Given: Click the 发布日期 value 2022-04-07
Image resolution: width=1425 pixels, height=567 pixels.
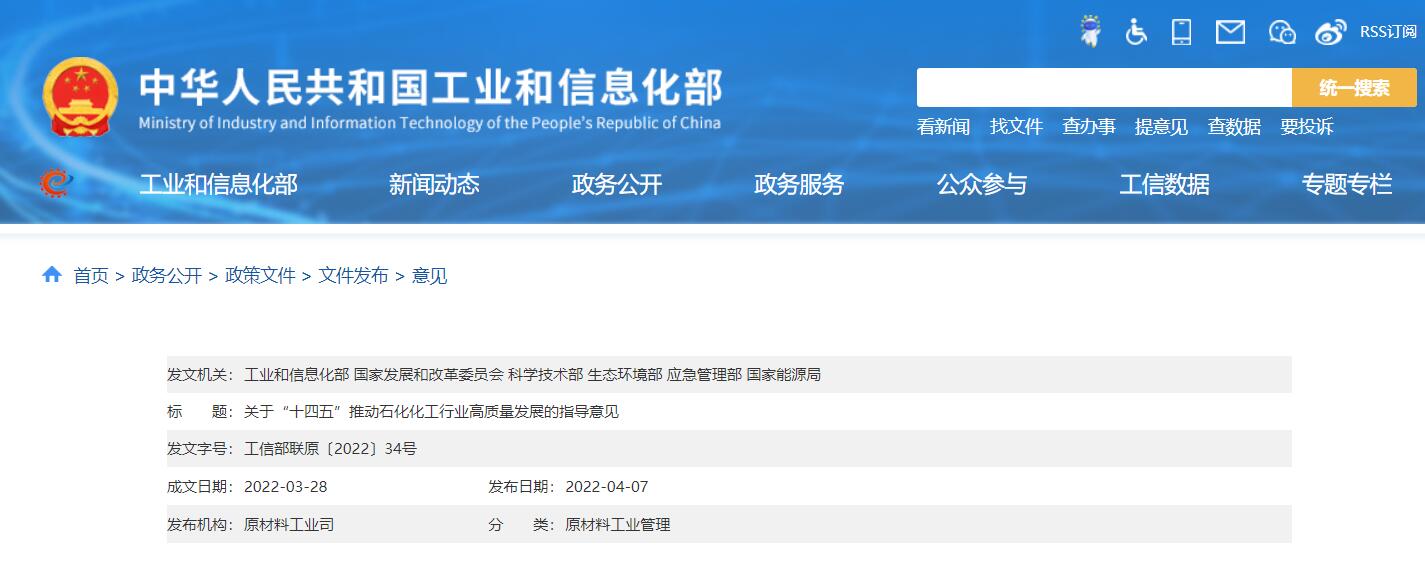Looking at the screenshot, I should tap(607, 487).
